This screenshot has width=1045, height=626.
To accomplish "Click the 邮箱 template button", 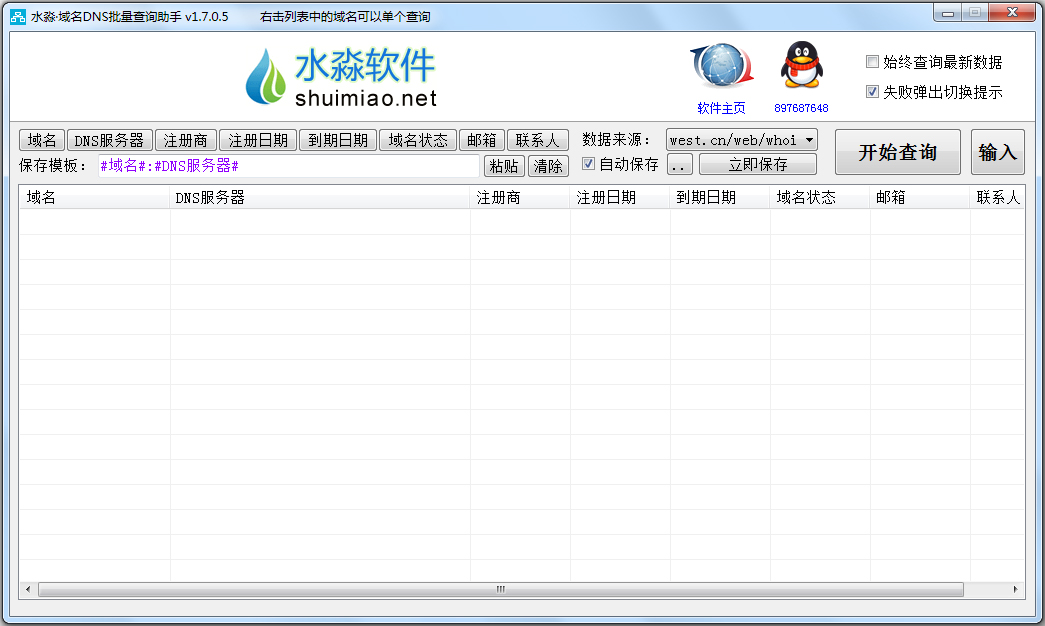I will click(481, 140).
